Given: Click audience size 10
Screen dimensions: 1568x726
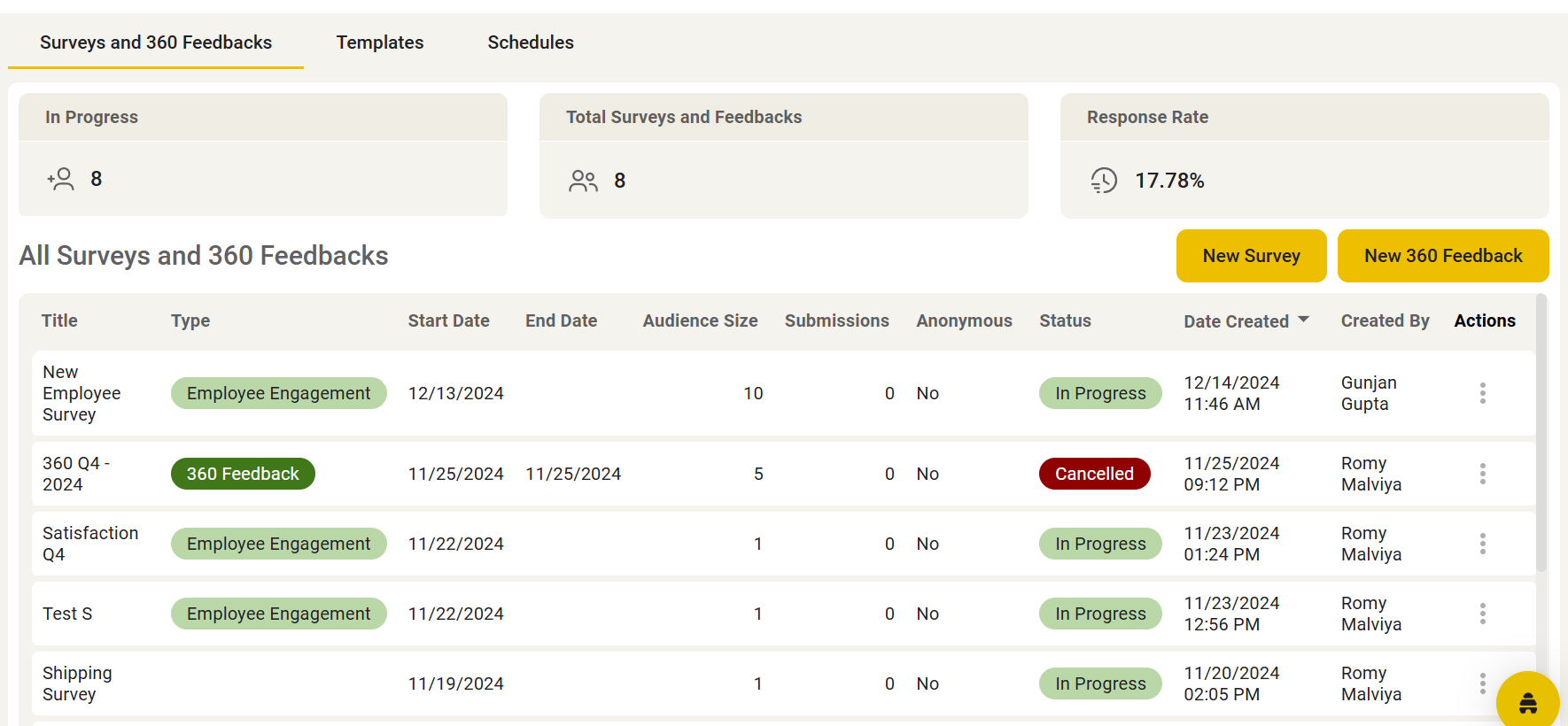Looking at the screenshot, I should pos(753,393).
